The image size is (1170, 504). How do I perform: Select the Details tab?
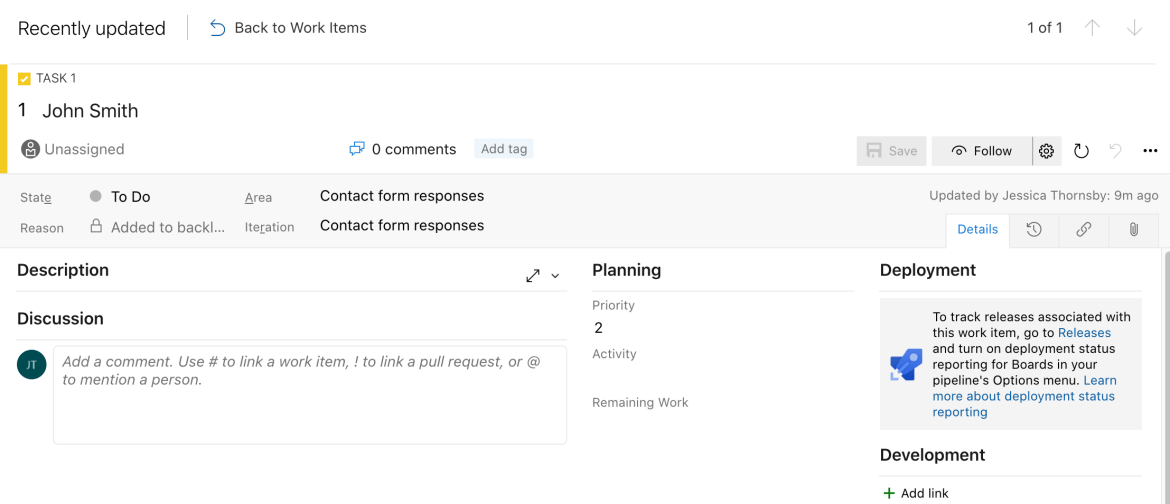click(977, 229)
